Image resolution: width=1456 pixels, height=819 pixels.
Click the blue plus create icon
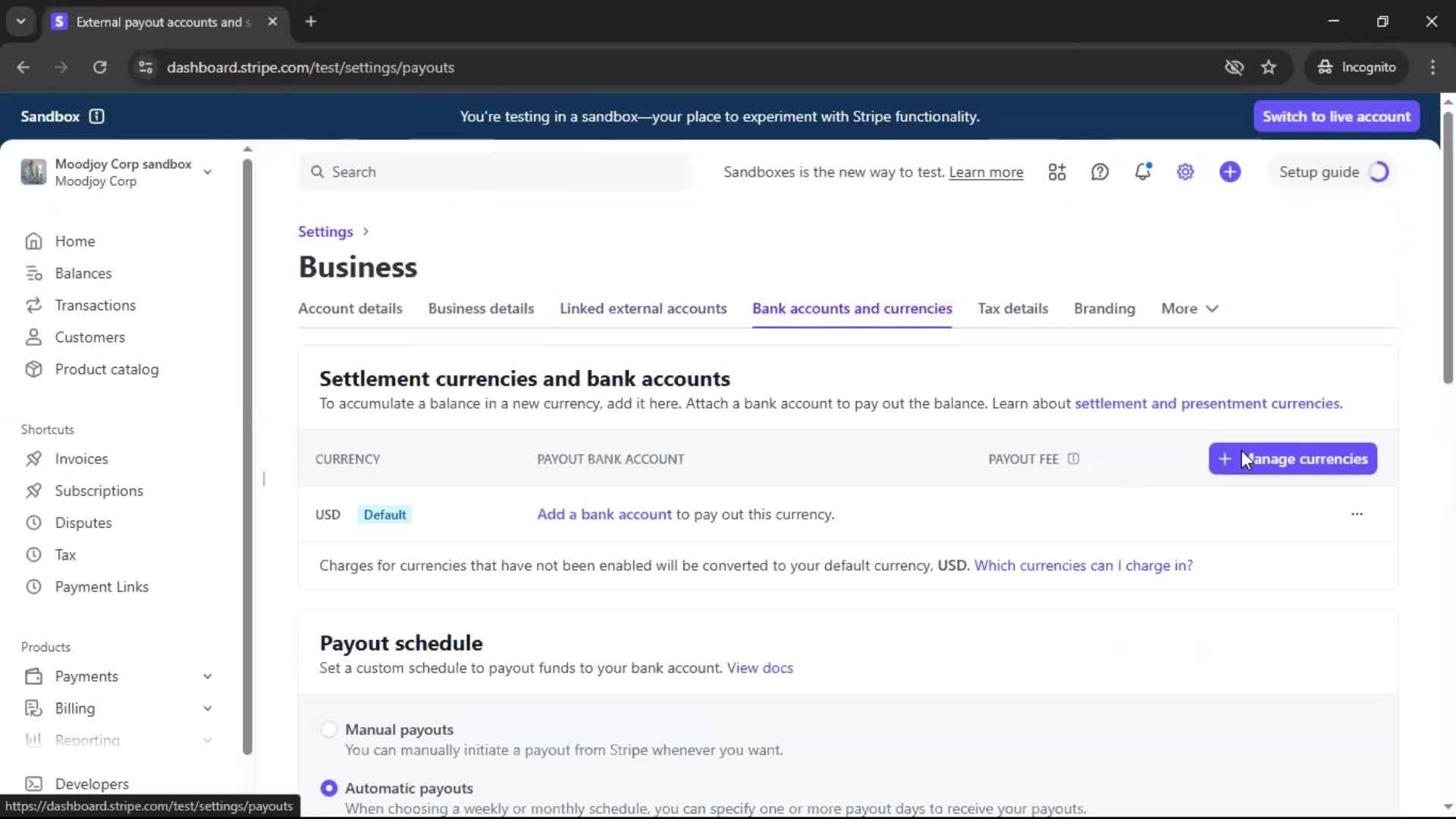pos(1229,172)
